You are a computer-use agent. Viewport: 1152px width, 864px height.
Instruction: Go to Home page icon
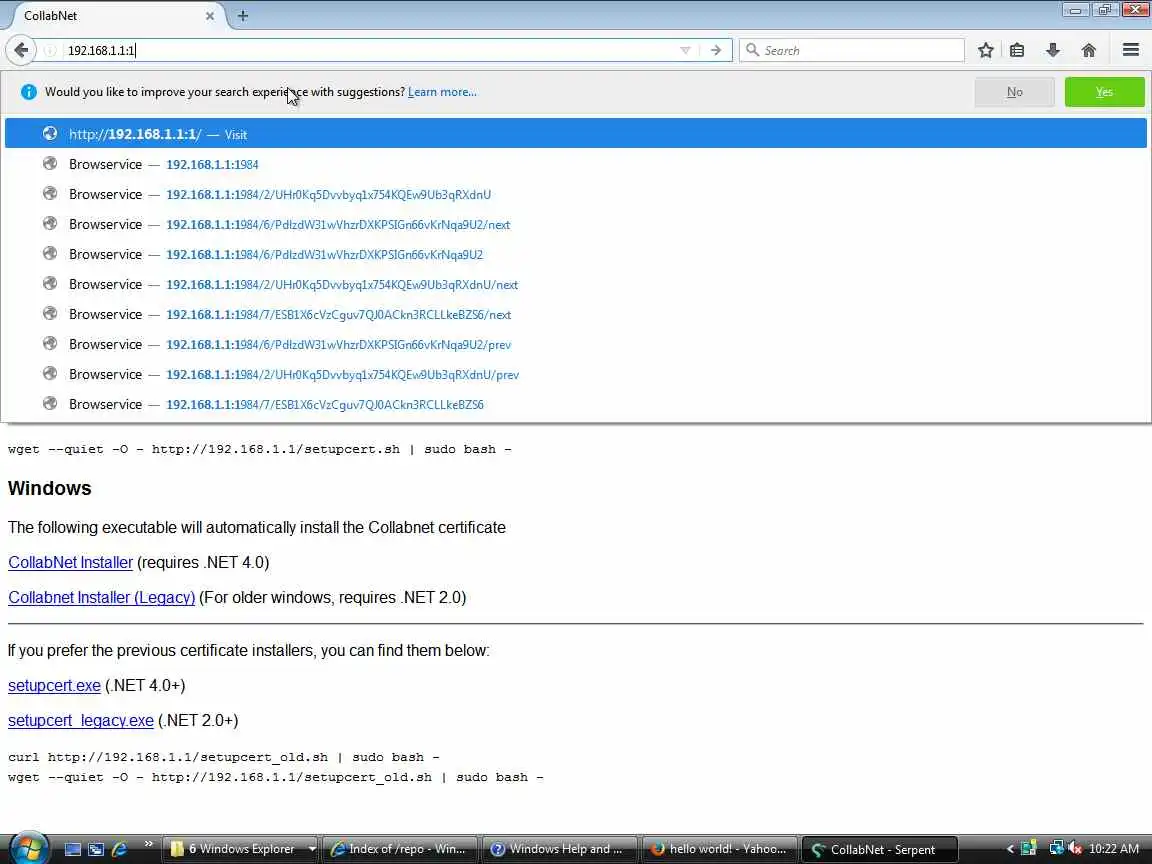(x=1089, y=50)
